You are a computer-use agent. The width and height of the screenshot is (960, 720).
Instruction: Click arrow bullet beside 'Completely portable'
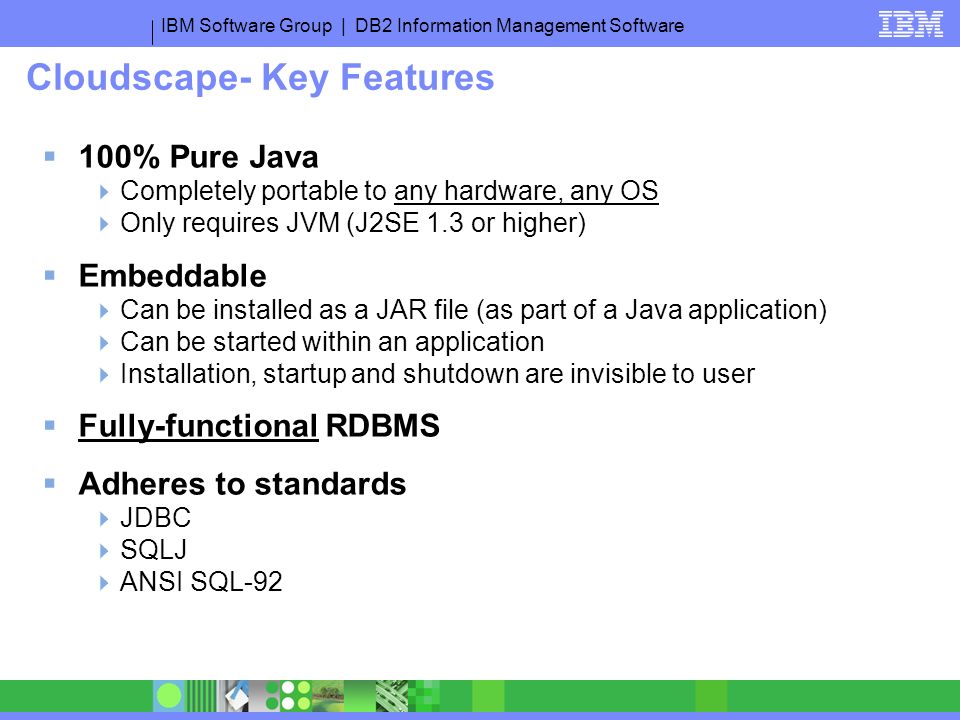point(103,192)
